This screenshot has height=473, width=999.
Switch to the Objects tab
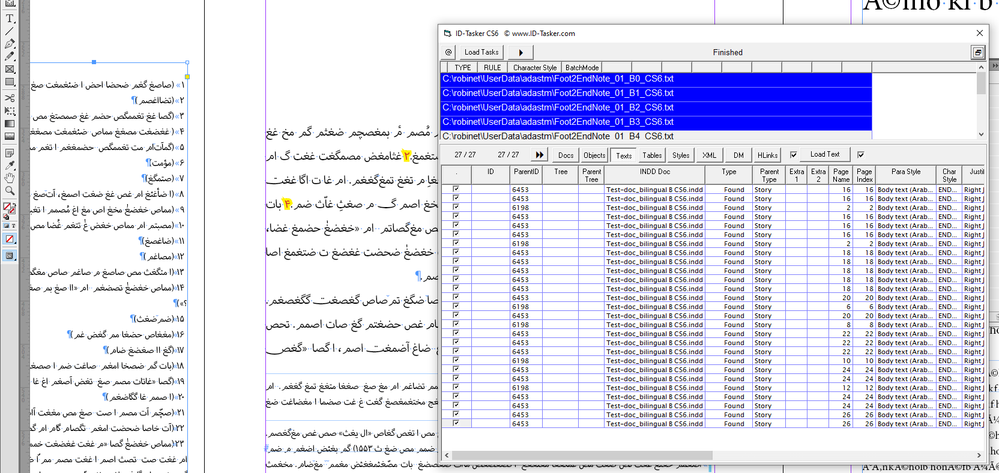[594, 155]
